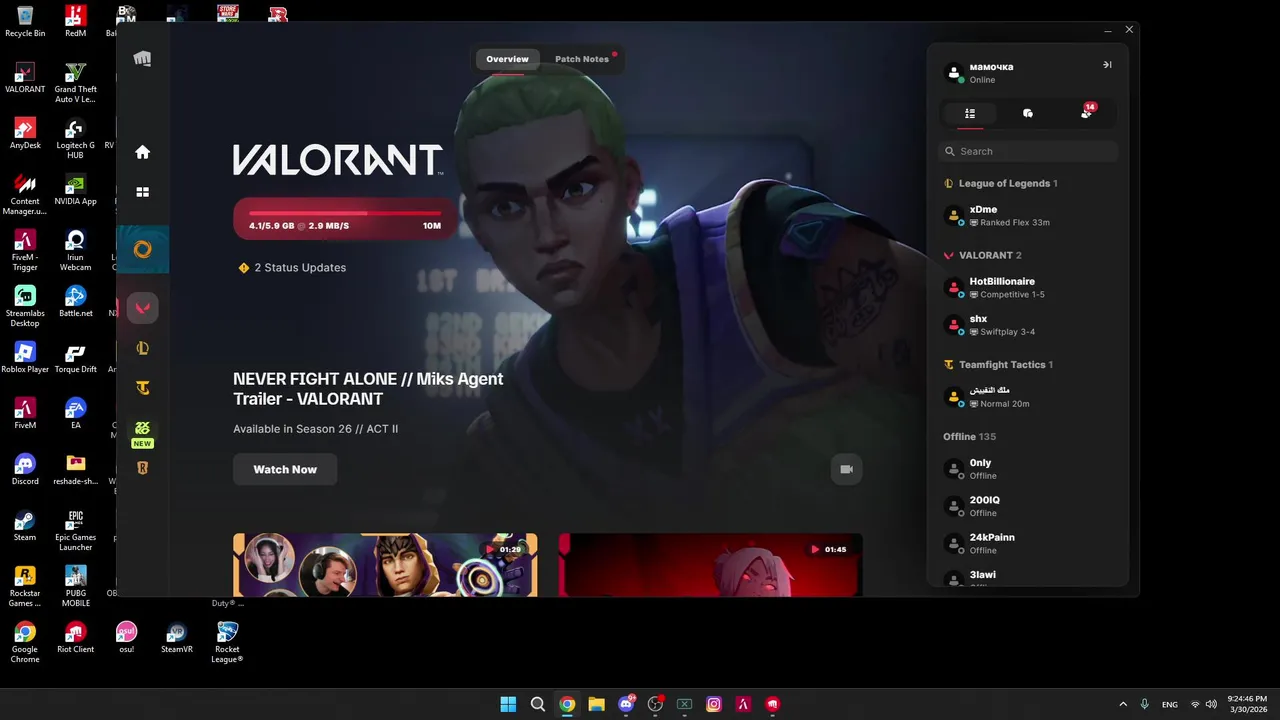This screenshot has width=1280, height=720.
Task: Open the VALORANT desktop shortcut
Action: [25, 79]
